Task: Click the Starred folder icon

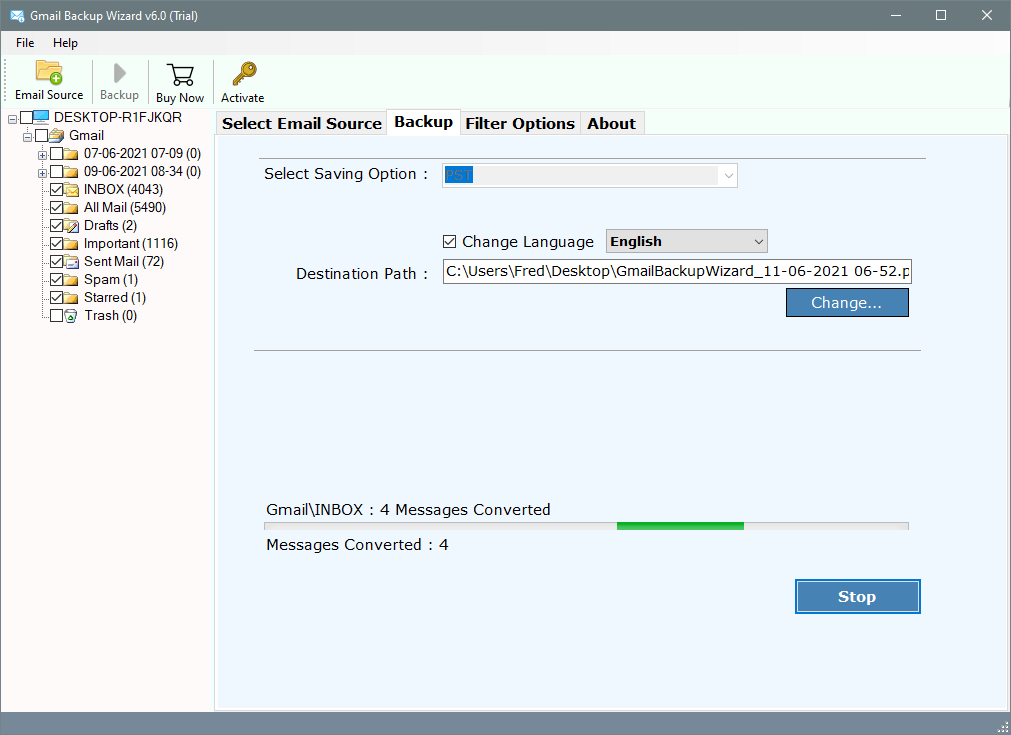Action: click(71, 298)
